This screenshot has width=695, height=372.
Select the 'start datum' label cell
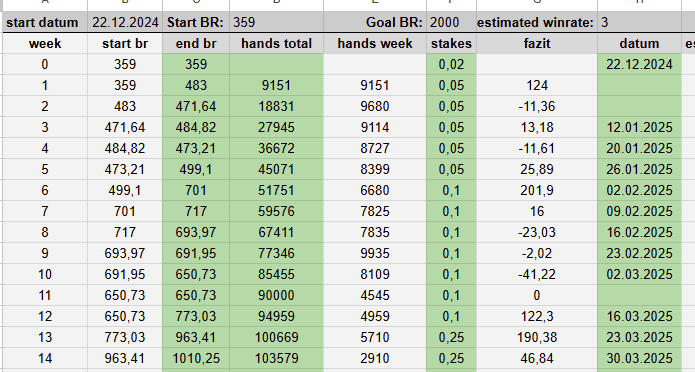click(x=45, y=22)
